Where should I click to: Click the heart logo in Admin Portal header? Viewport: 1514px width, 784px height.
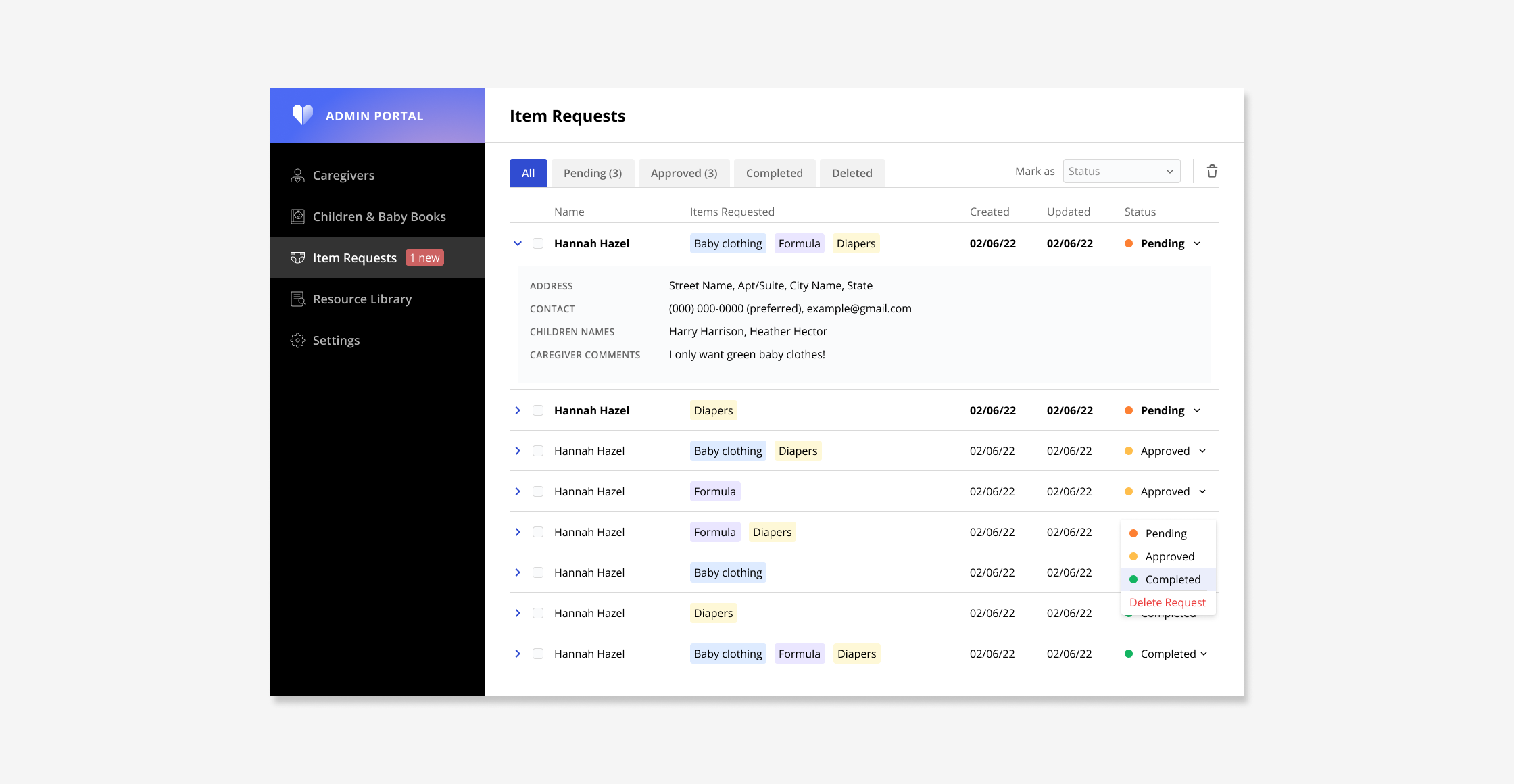coord(302,115)
